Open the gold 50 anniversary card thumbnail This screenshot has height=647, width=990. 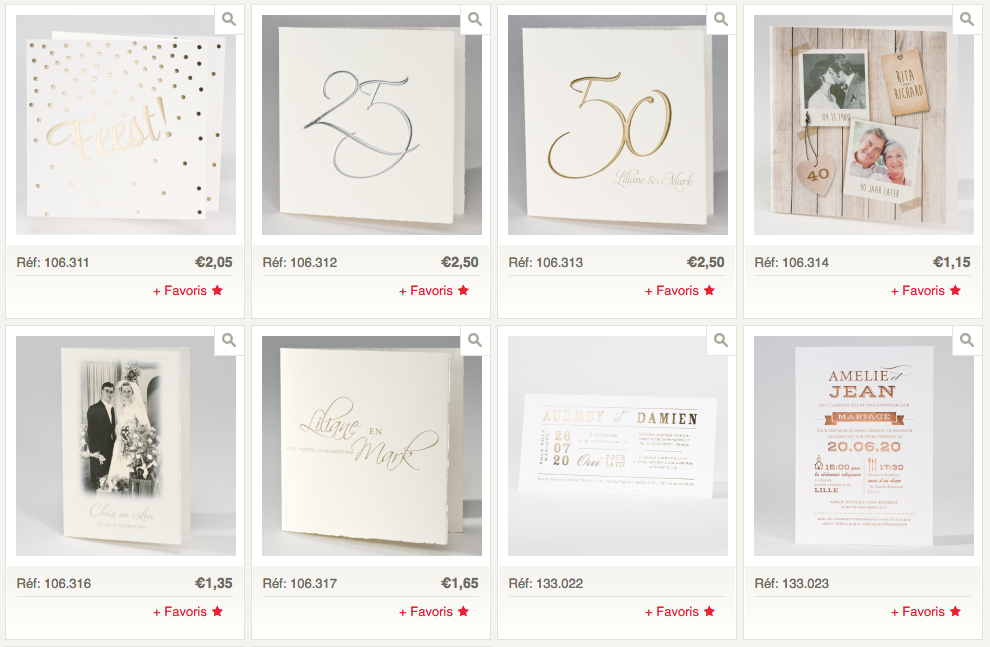(x=617, y=125)
